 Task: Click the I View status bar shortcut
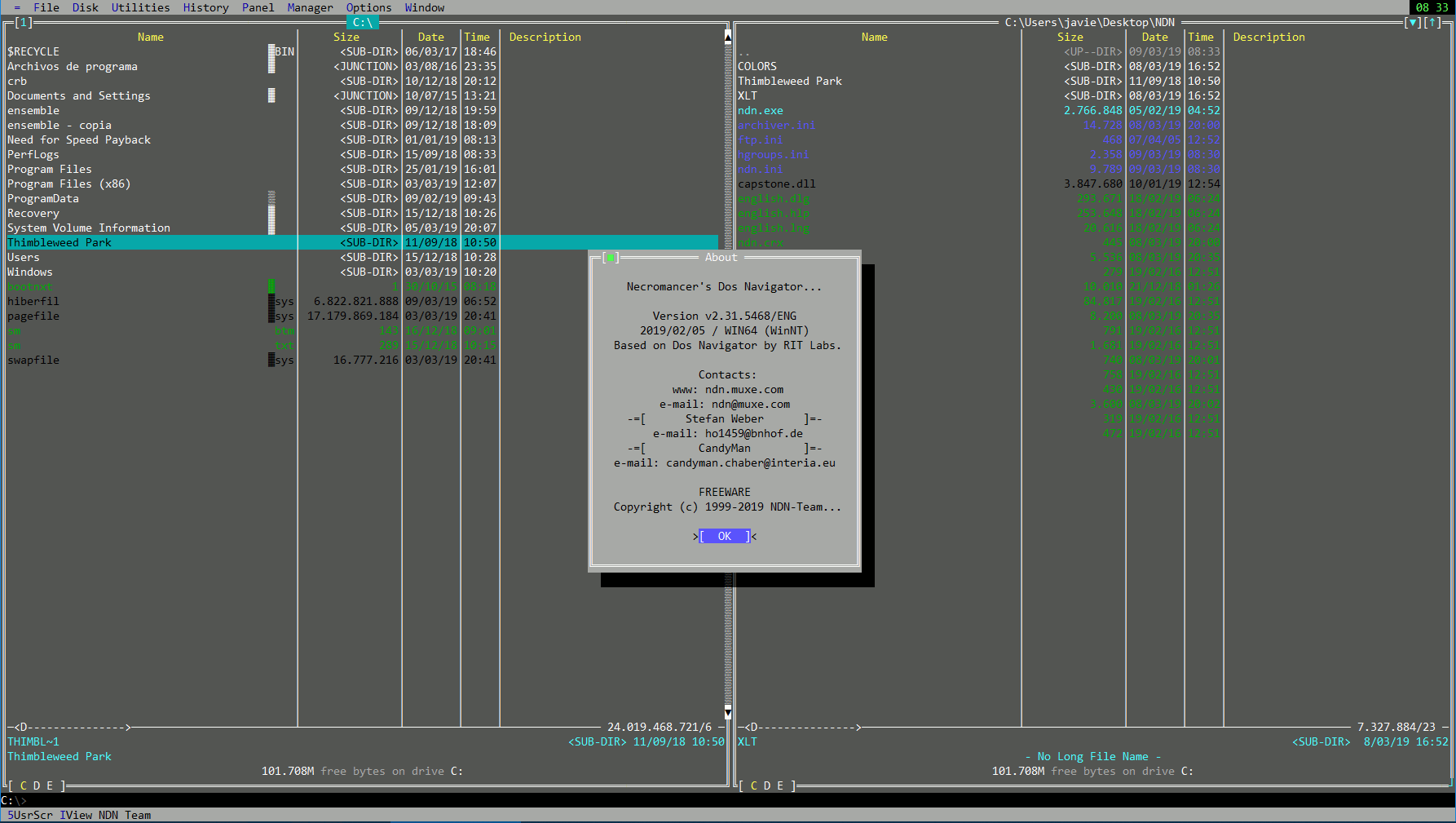click(76, 815)
